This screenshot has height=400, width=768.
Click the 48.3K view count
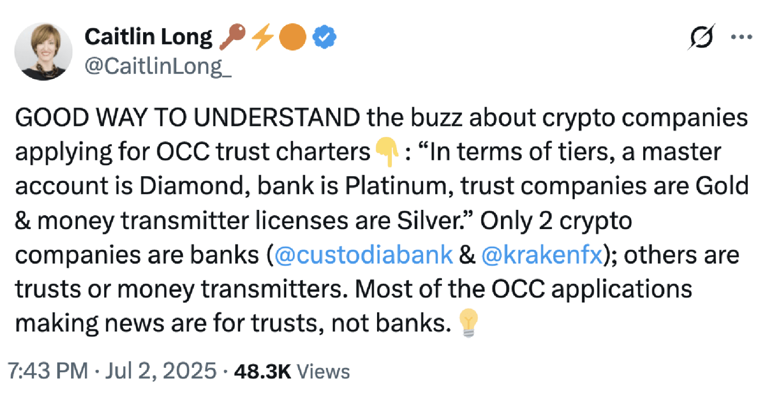pos(263,371)
